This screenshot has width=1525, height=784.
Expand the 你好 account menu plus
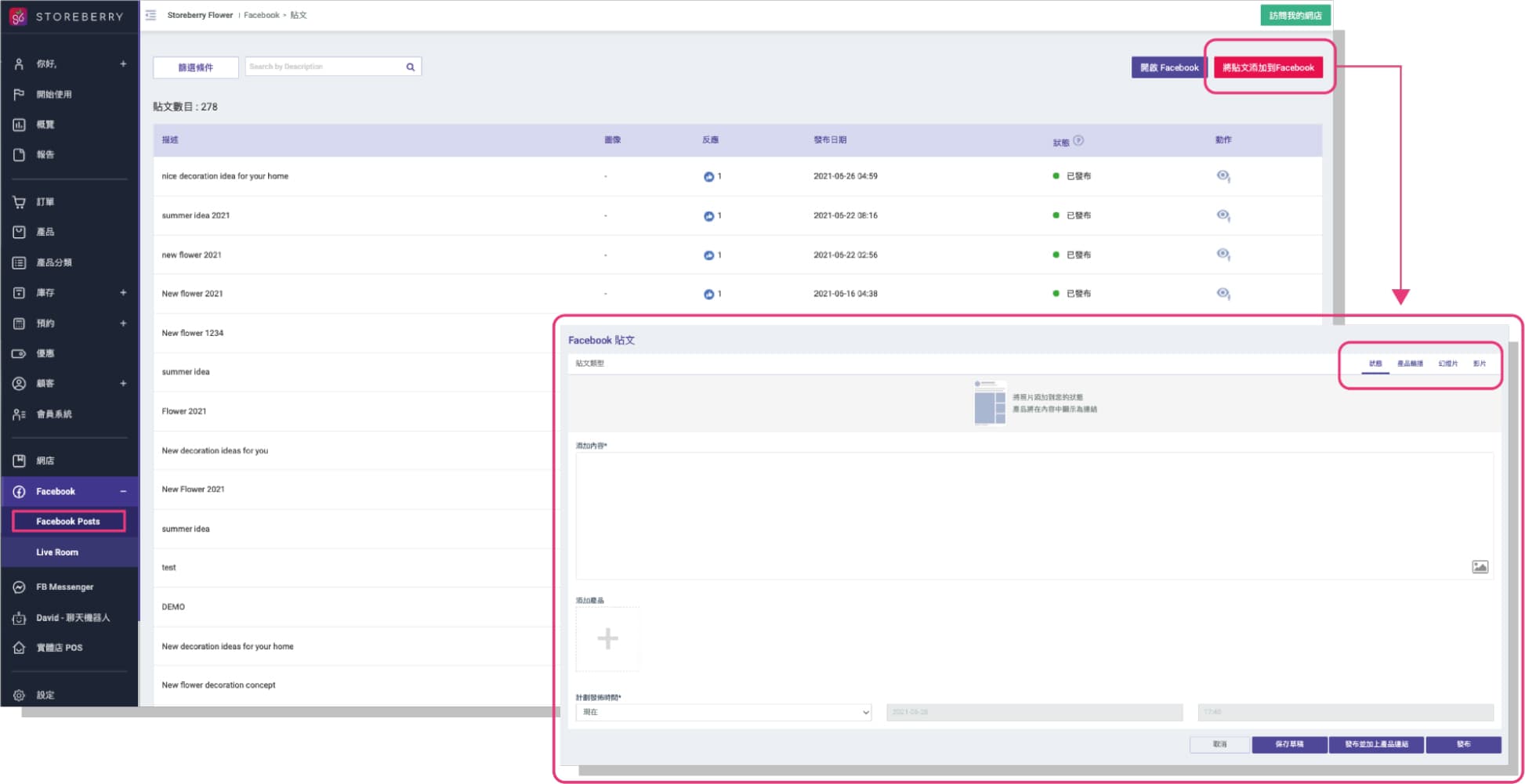point(123,64)
